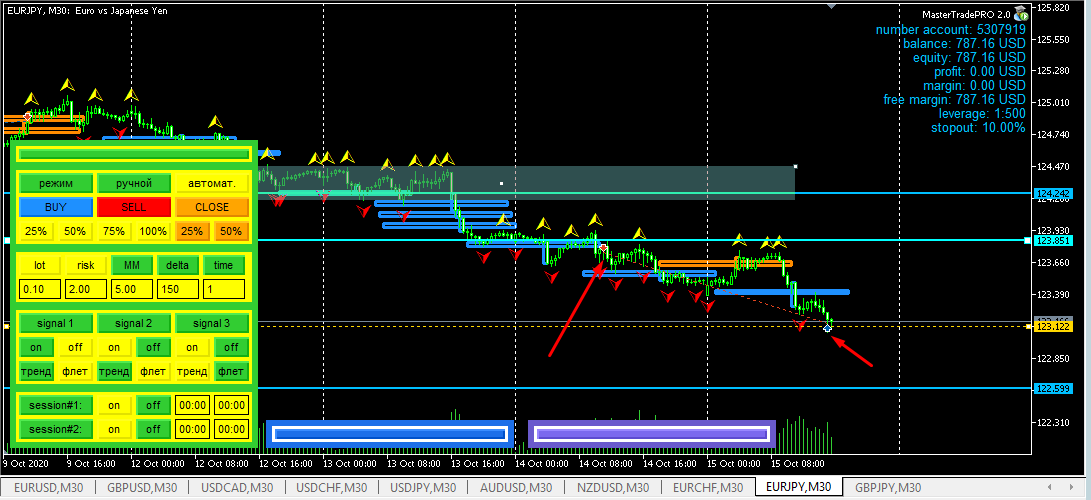Switch to the GBPJPY,M30 chart tab
The image size is (1091, 500).
click(888, 487)
